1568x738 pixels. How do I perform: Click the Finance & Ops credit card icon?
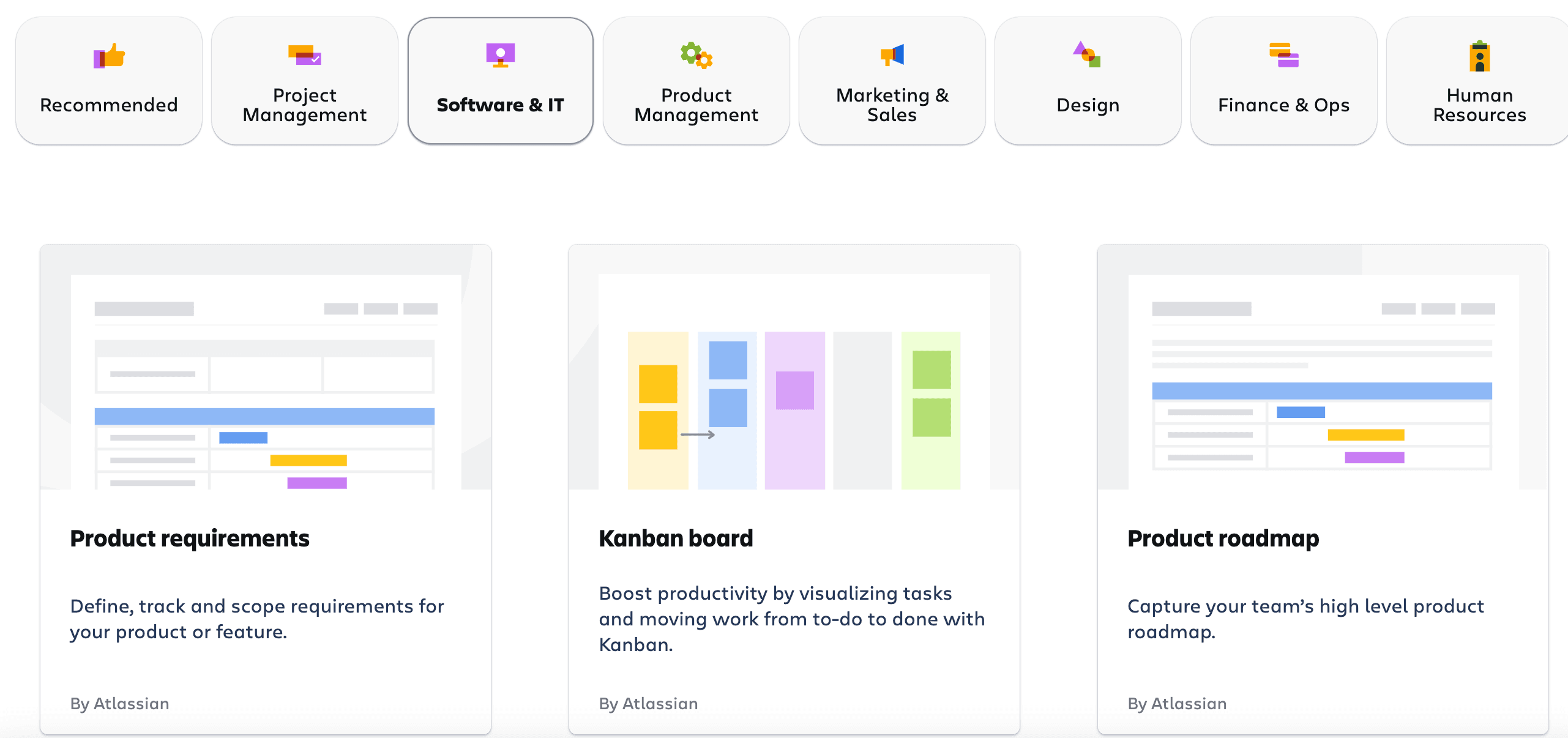pyautogui.click(x=1283, y=55)
